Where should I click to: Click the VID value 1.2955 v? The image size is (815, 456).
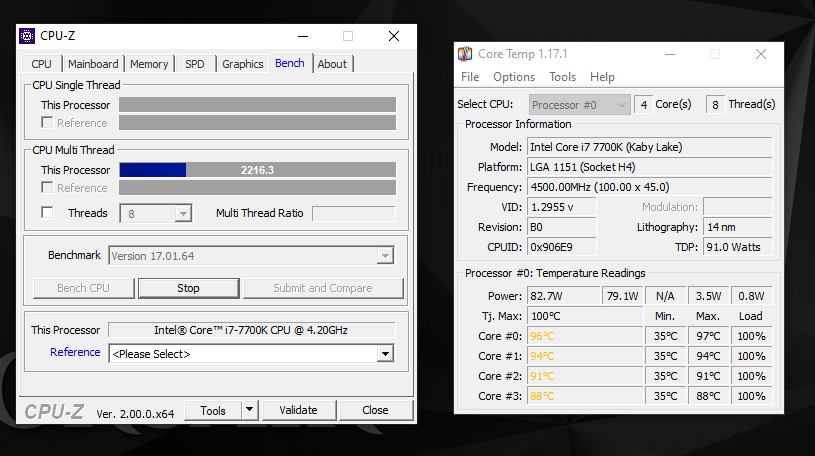[562, 207]
